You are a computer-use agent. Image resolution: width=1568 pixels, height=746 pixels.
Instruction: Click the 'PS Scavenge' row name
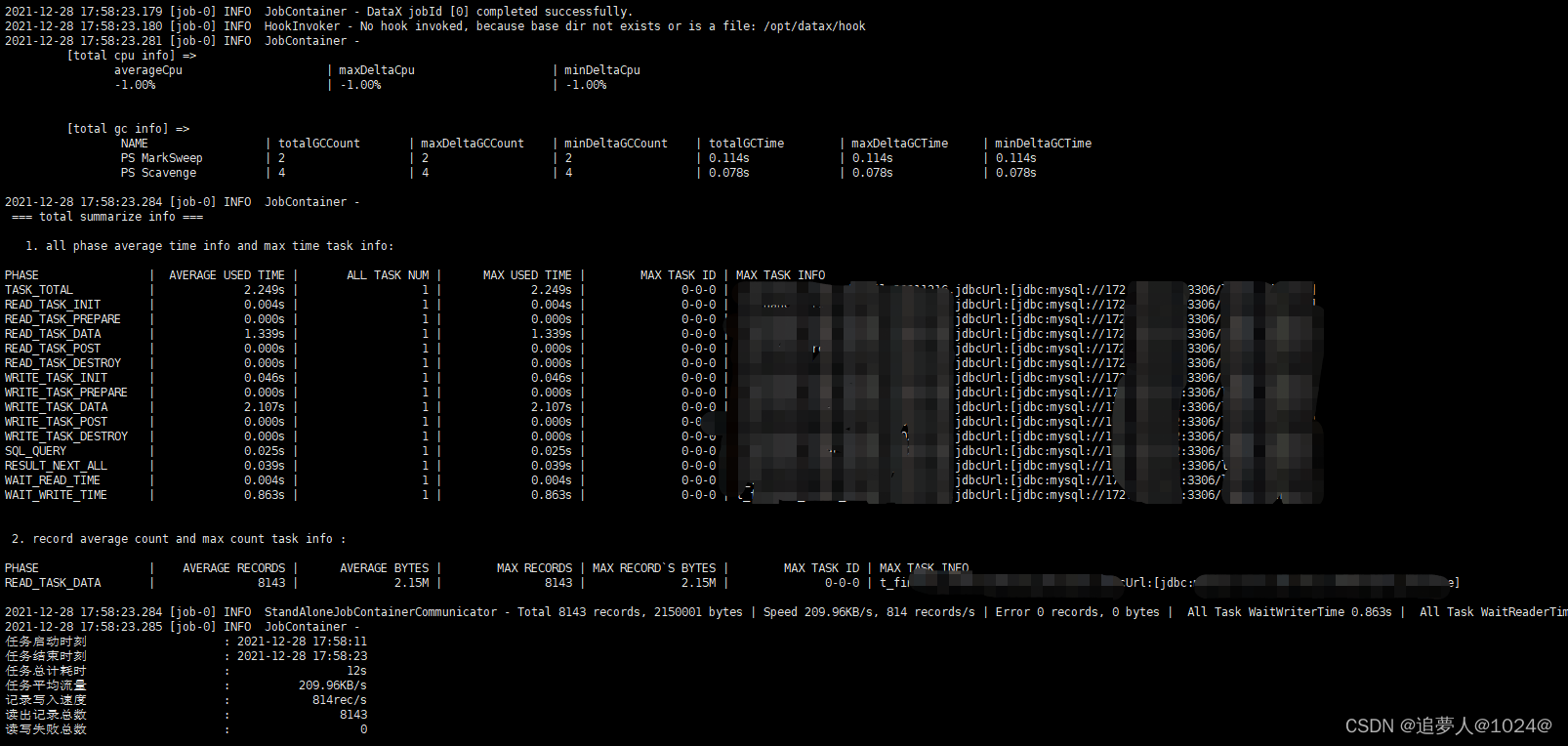(x=158, y=173)
